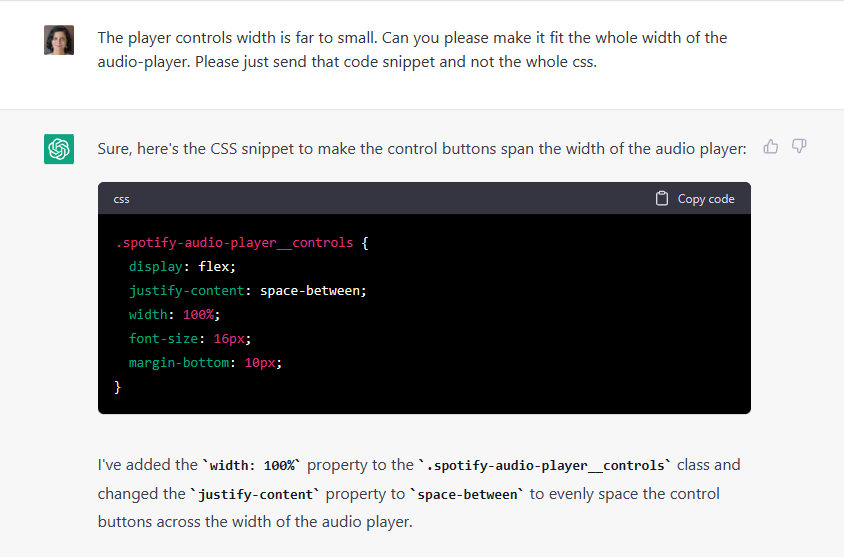This screenshot has width=844, height=557.
Task: Click the user profile photo avatar
Action: coord(59,40)
